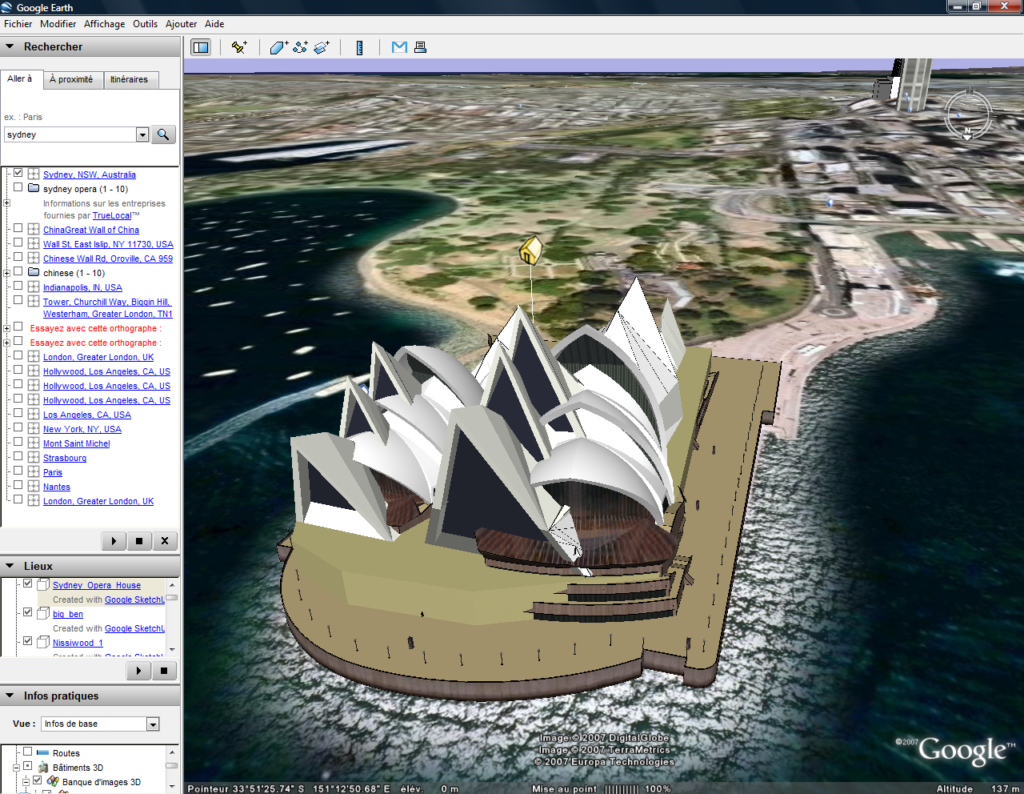Toggle the sidebar panel button

coord(200,47)
